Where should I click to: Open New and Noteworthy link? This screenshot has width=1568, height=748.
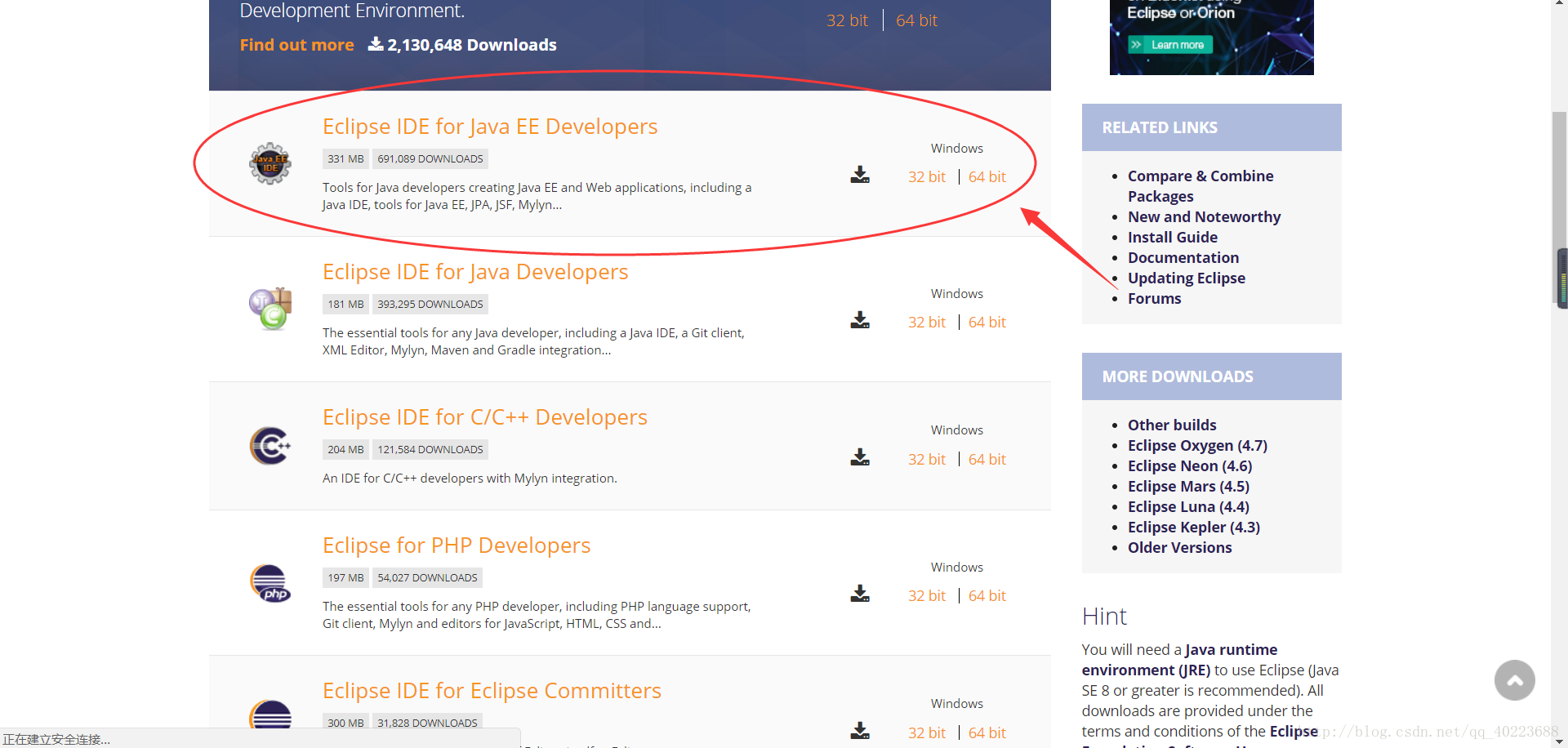click(x=1204, y=217)
